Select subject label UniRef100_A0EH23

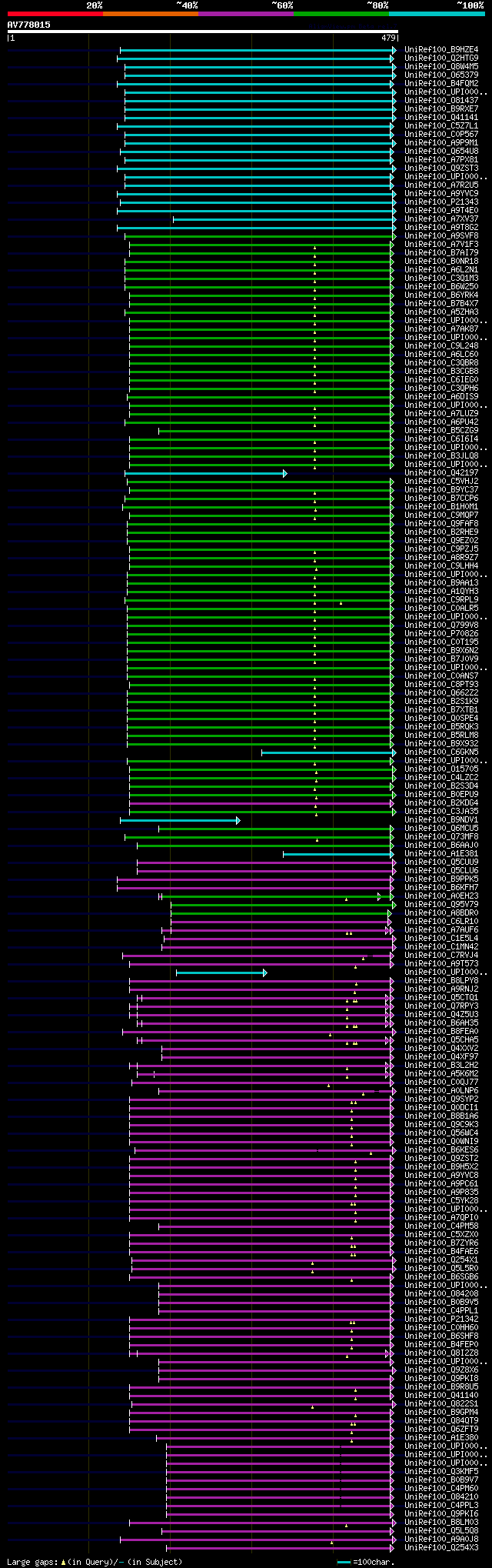[x=441, y=896]
